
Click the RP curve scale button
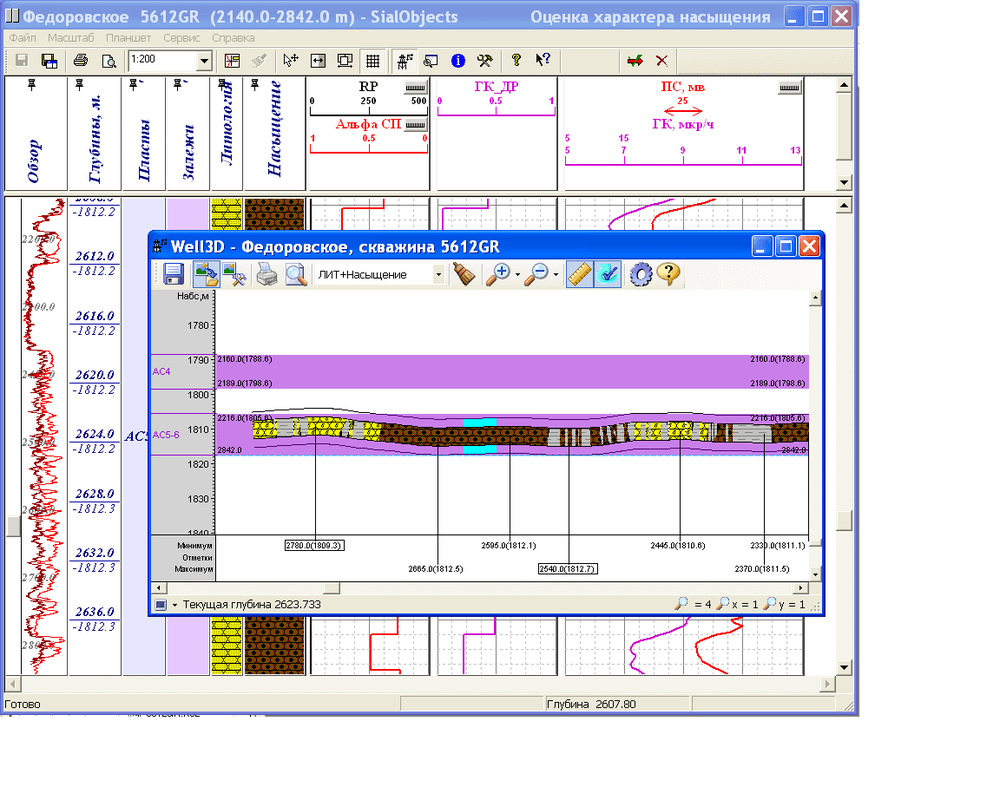pos(416,88)
